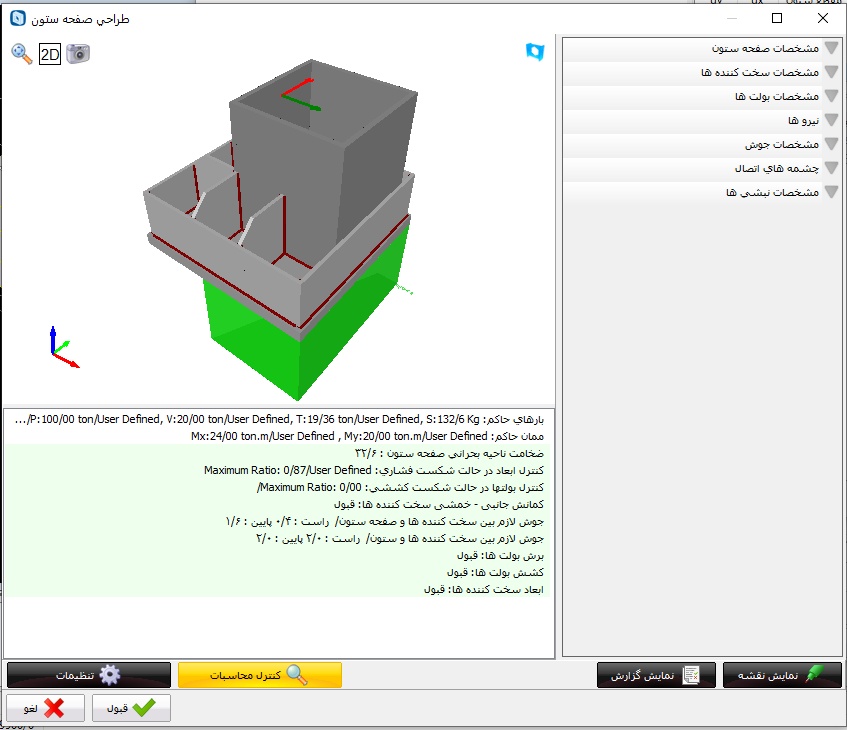Click the zoom magnifier icon in the 3D view
Image resolution: width=847 pixels, height=730 pixels.
[21, 53]
